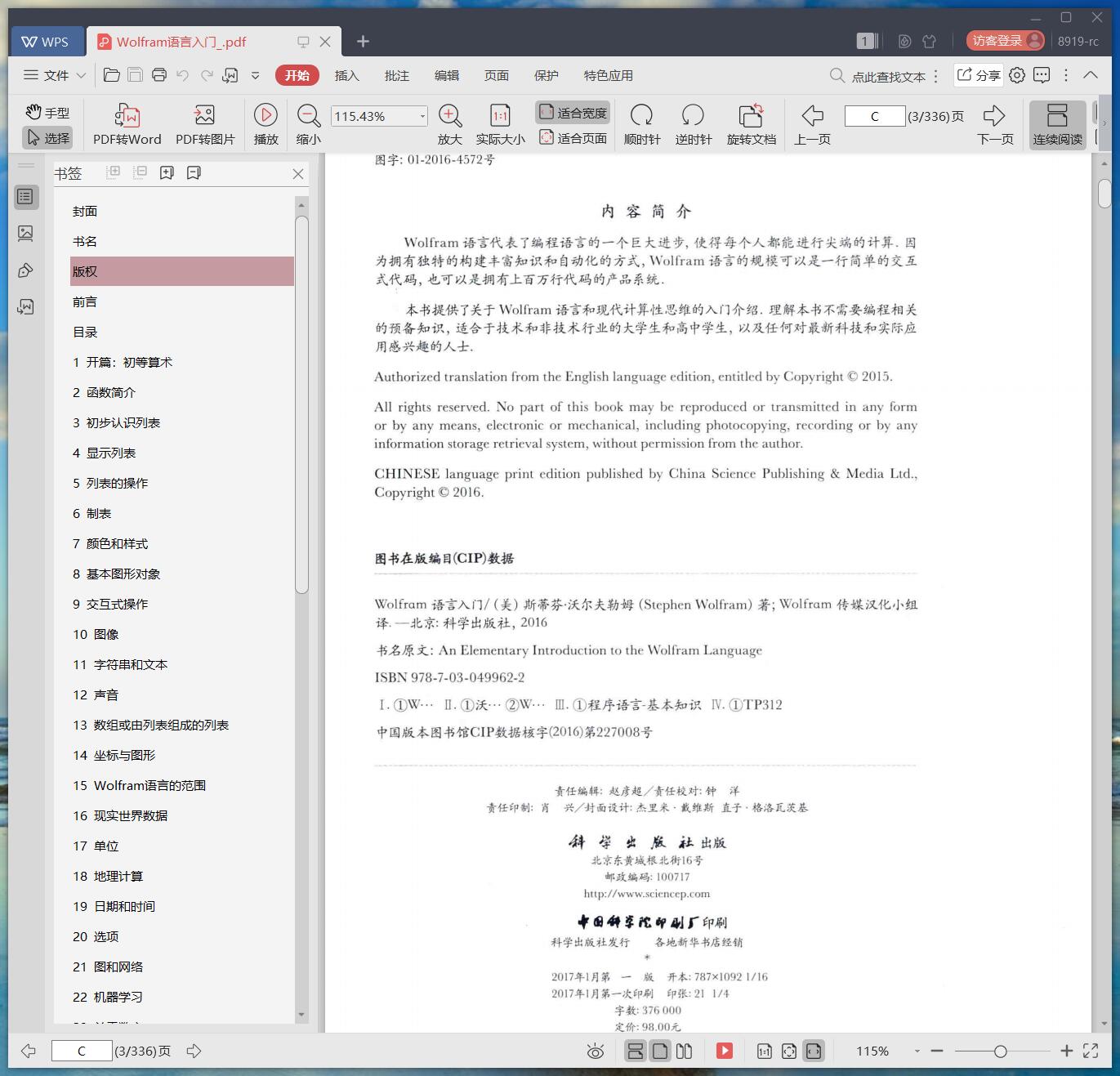Activate the Select tool (选择)
Image resolution: width=1120 pixels, height=1076 pixels.
(47, 138)
